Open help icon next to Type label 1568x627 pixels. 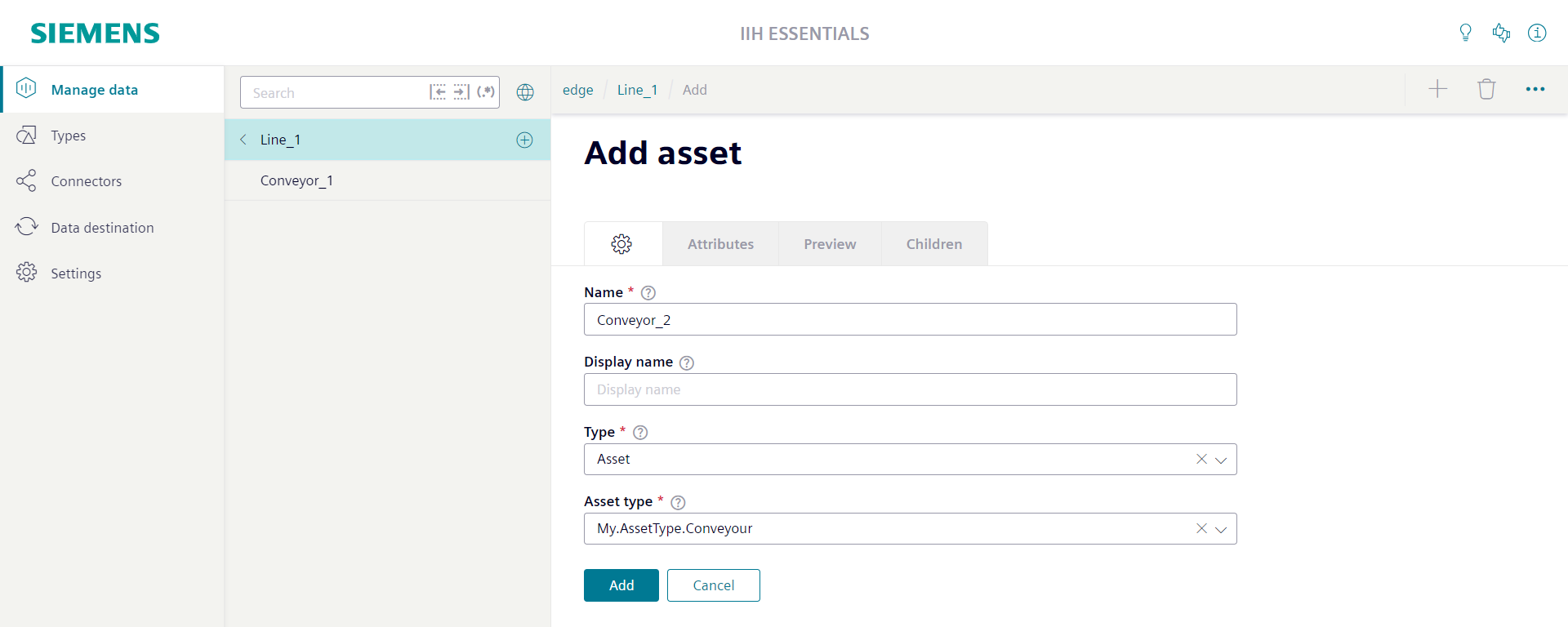[x=640, y=432]
